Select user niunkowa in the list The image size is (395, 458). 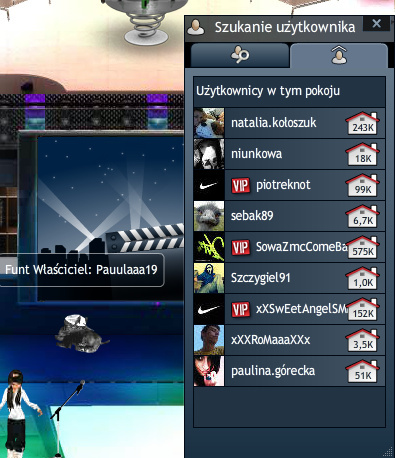click(x=289, y=154)
